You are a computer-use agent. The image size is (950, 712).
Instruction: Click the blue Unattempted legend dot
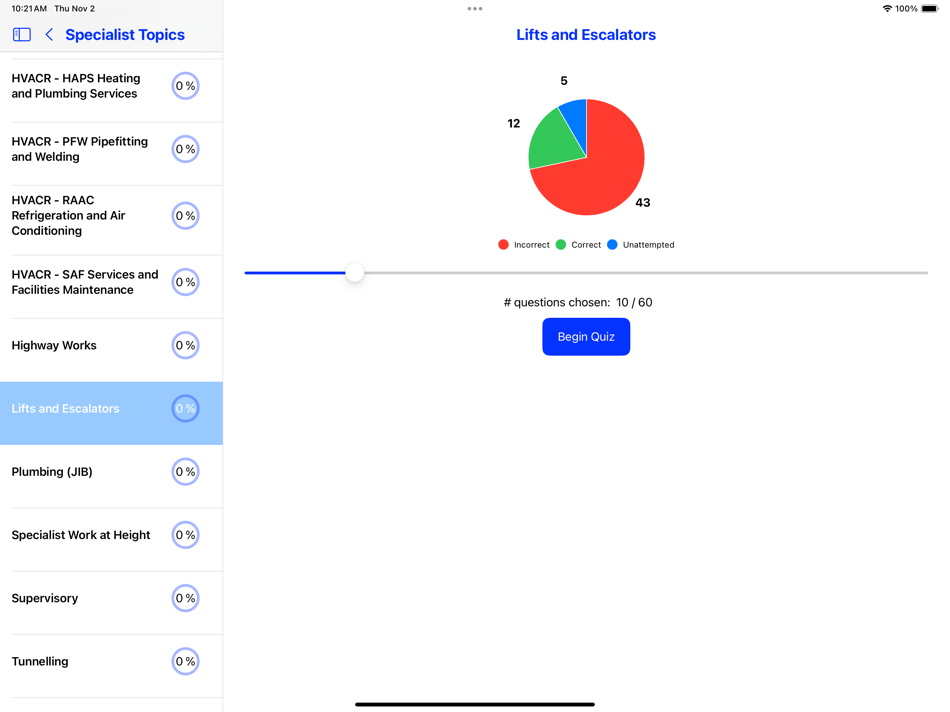click(613, 245)
